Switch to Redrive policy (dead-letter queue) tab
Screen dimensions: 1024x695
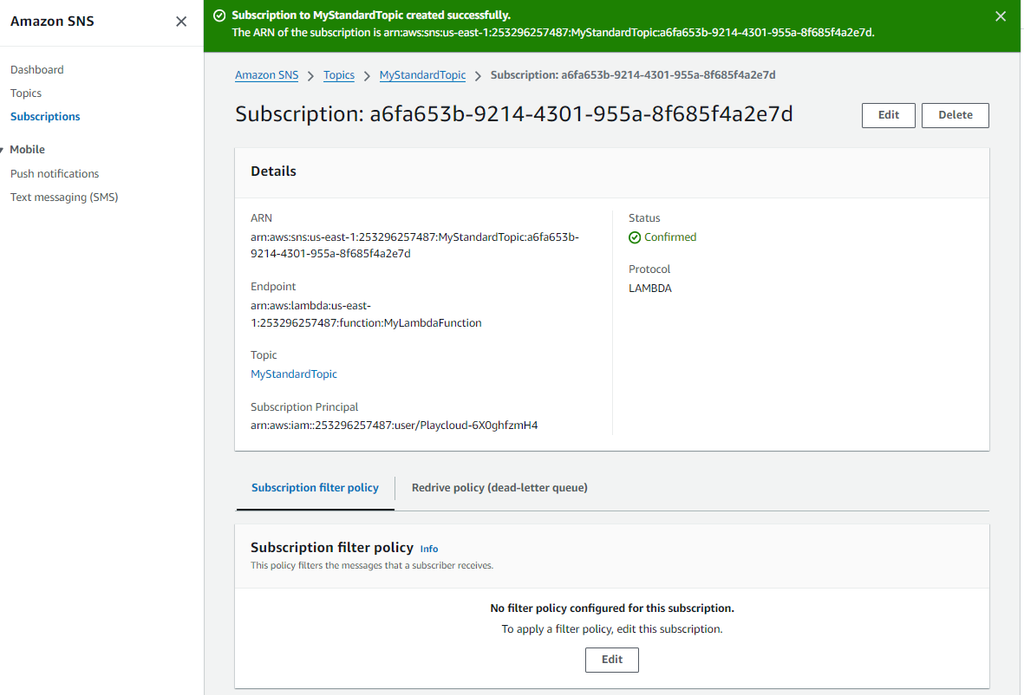point(499,488)
